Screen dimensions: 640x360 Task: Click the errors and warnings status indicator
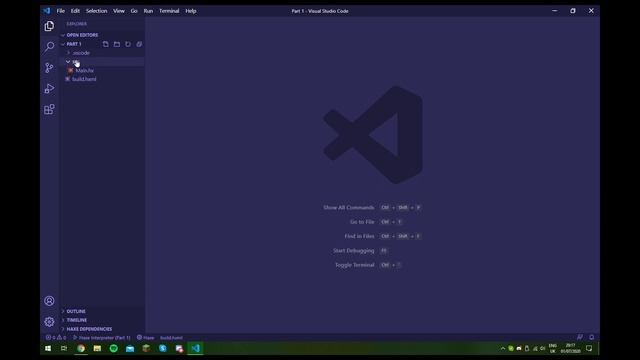coord(56,338)
